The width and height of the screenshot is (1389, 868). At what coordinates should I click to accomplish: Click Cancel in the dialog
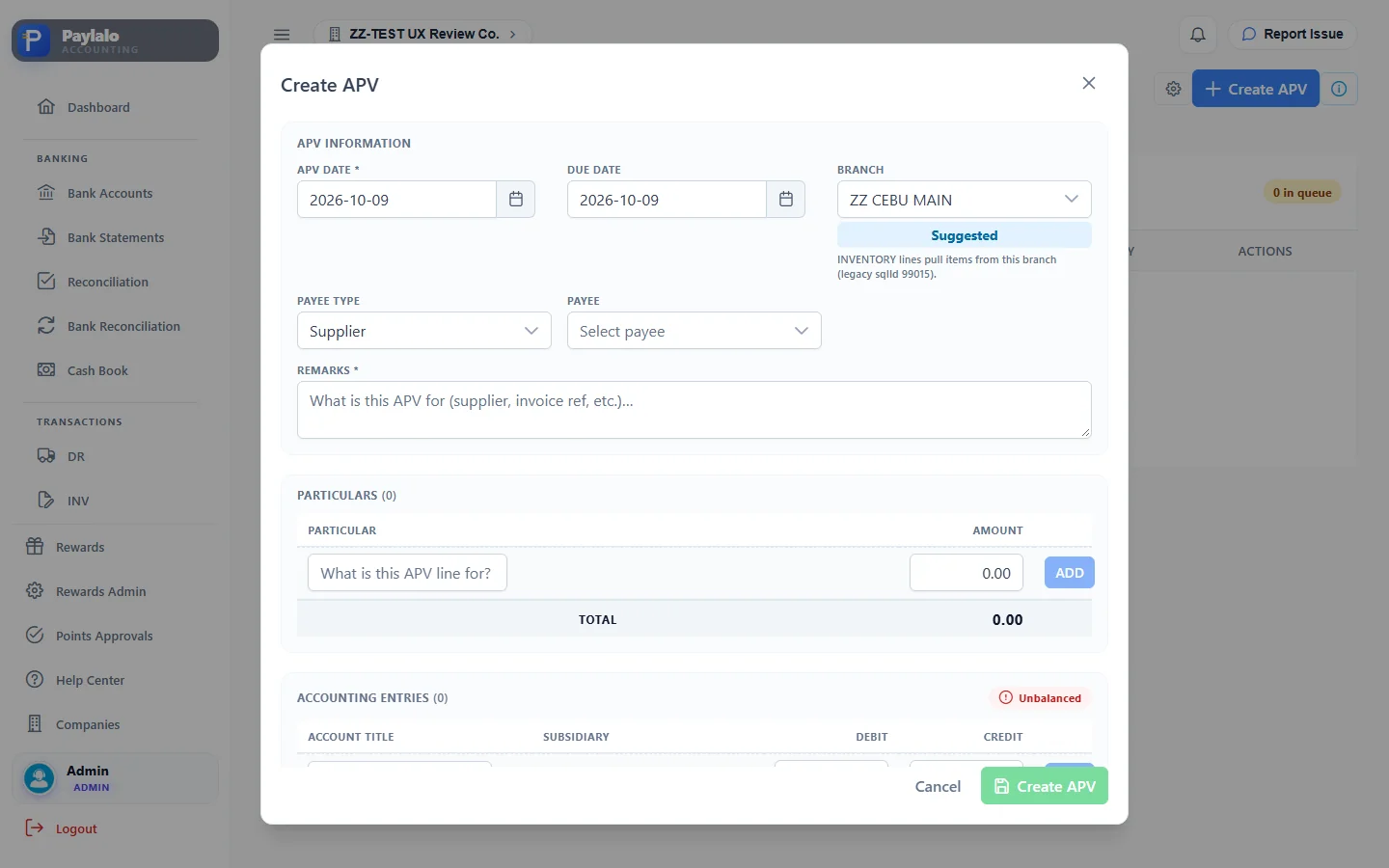click(x=938, y=786)
